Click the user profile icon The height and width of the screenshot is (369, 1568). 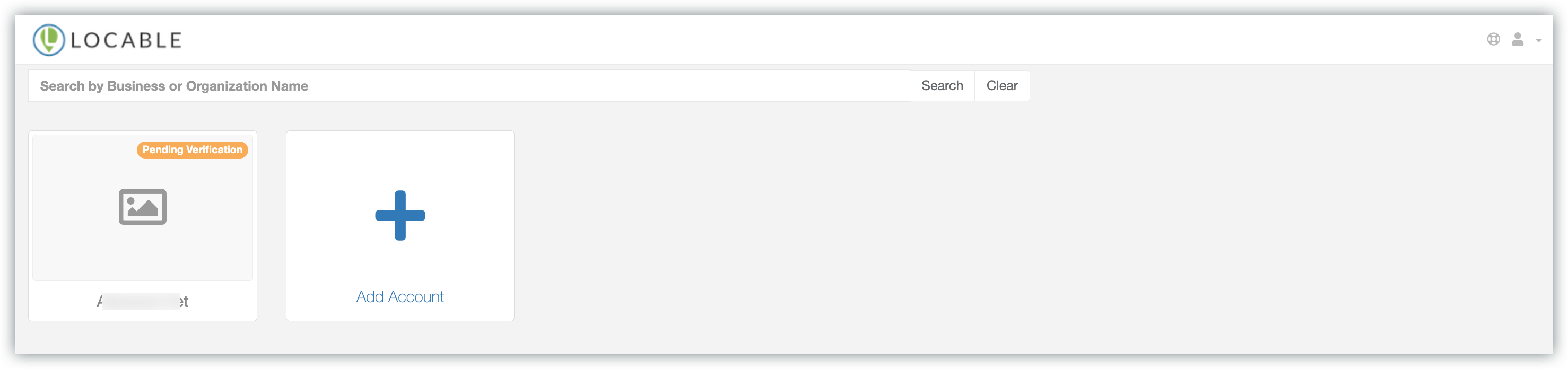(1518, 40)
